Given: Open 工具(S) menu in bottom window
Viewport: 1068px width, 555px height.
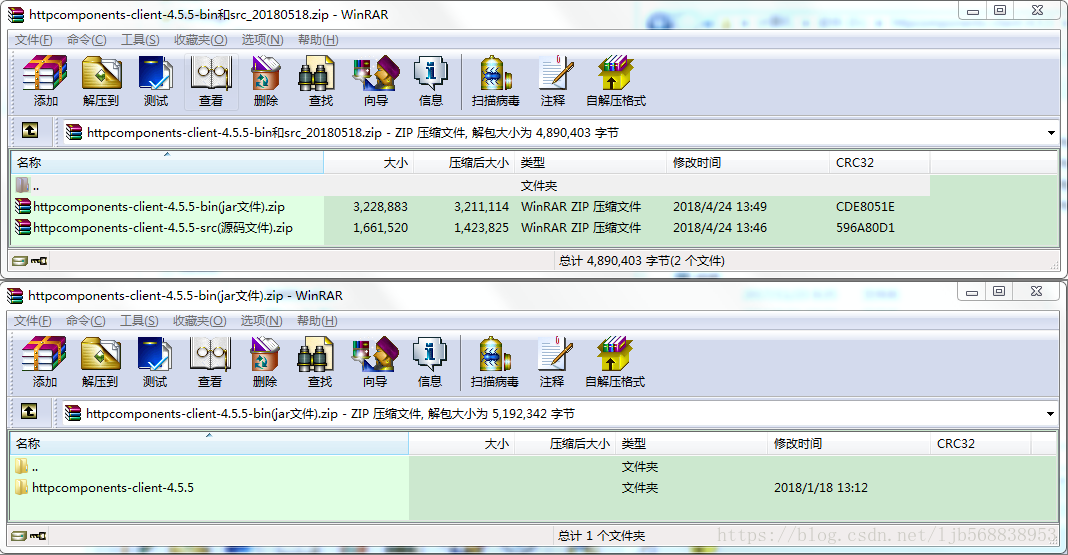Looking at the screenshot, I should point(140,321).
